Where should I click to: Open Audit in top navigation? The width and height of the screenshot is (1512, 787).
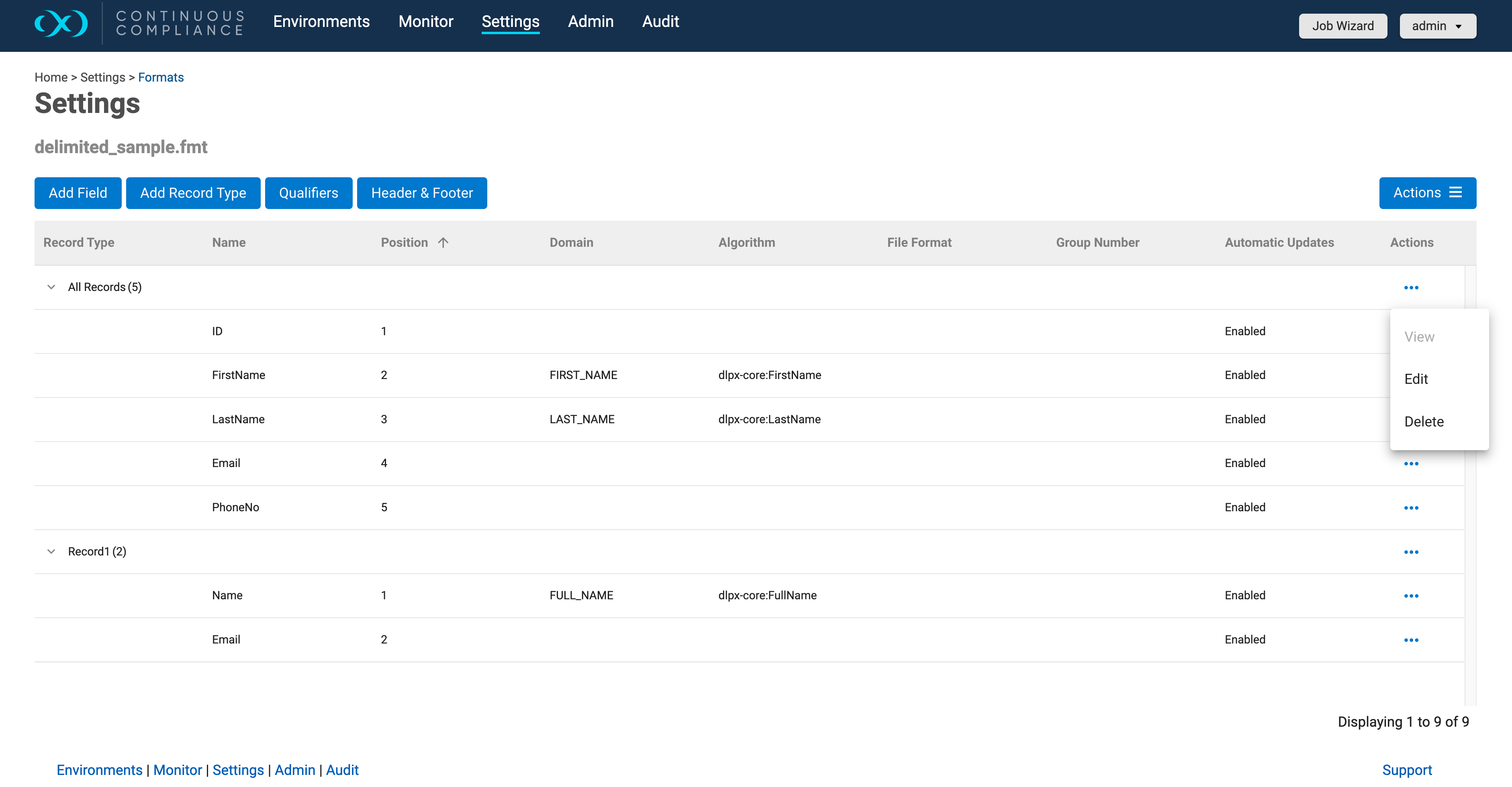click(x=660, y=22)
